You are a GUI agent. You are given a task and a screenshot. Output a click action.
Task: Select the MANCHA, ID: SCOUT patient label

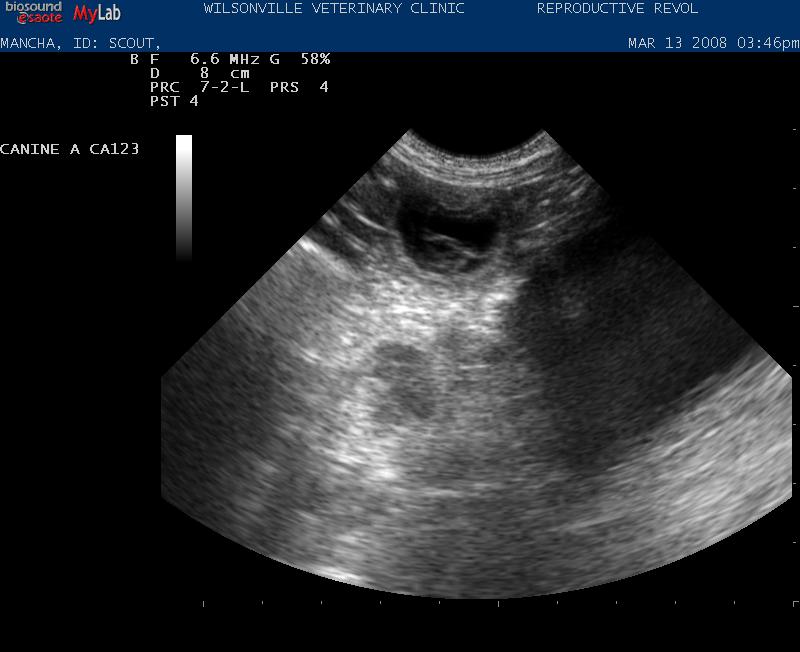coord(80,43)
